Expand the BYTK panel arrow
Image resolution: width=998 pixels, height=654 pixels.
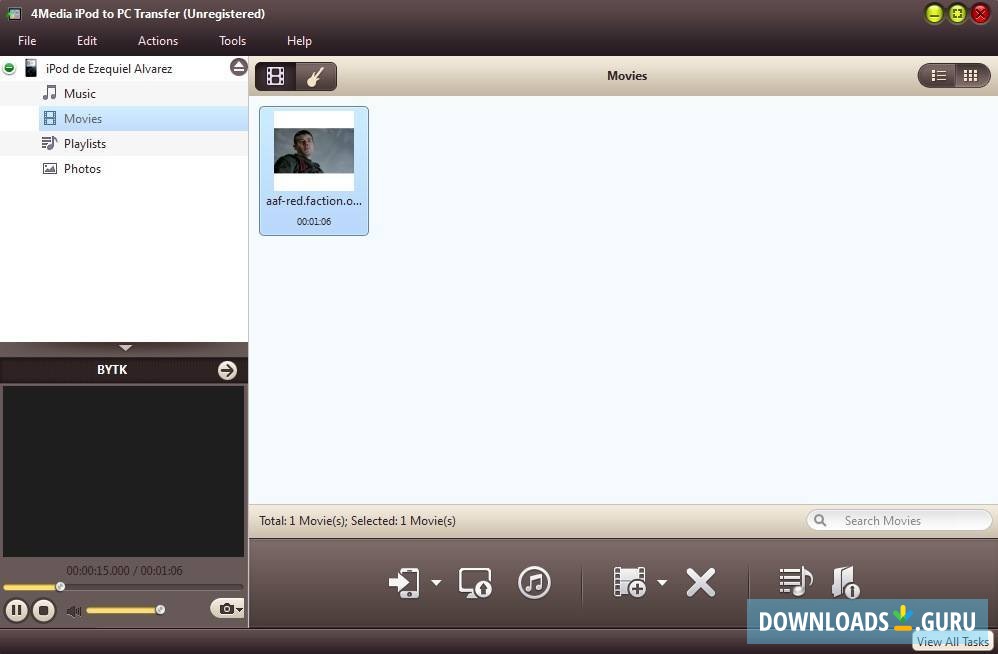point(227,369)
